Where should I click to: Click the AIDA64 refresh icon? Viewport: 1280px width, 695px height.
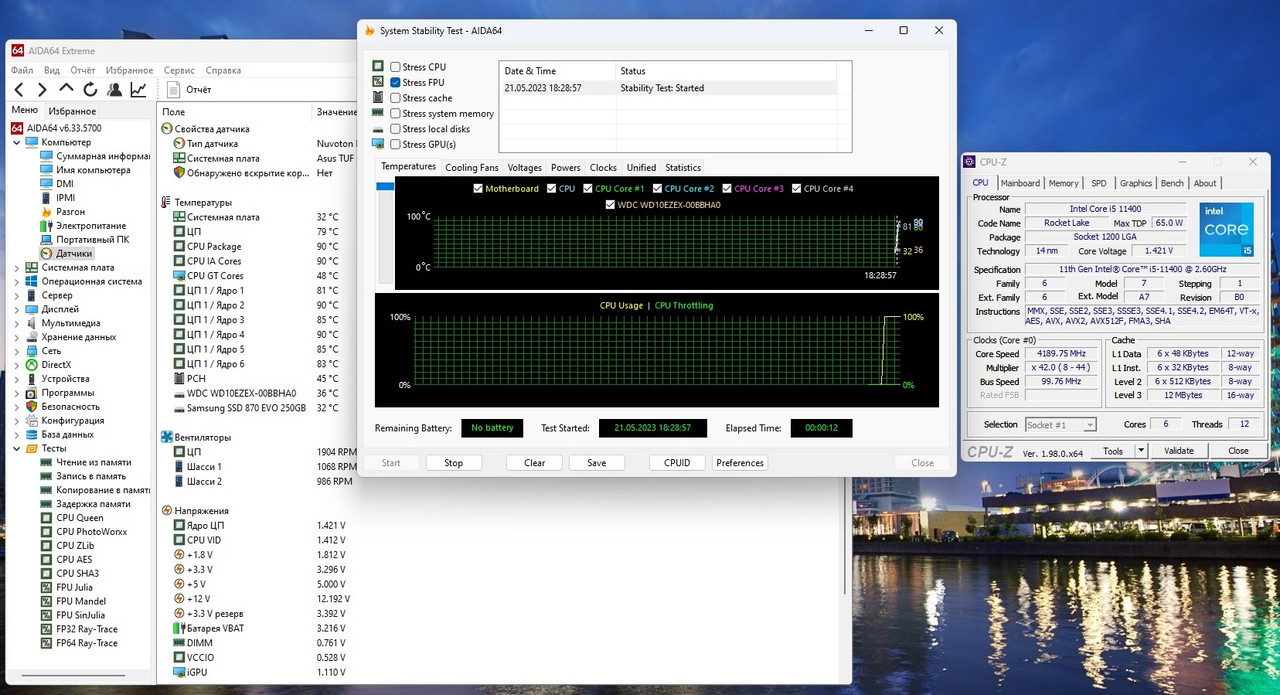coord(91,90)
